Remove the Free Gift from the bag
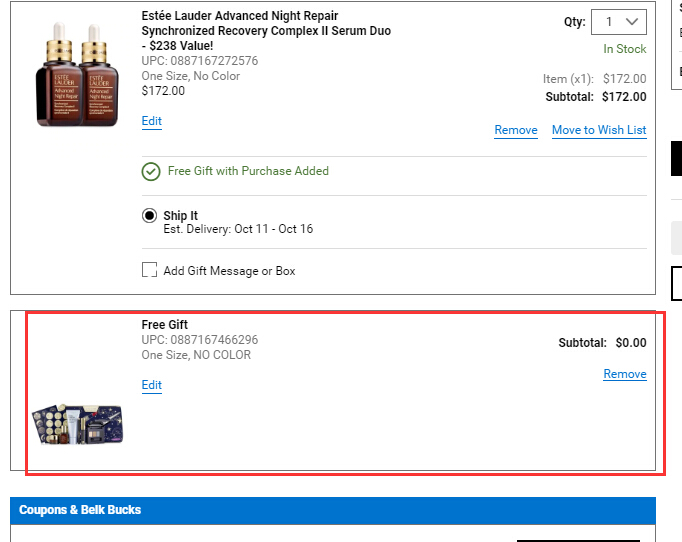 [x=625, y=375]
